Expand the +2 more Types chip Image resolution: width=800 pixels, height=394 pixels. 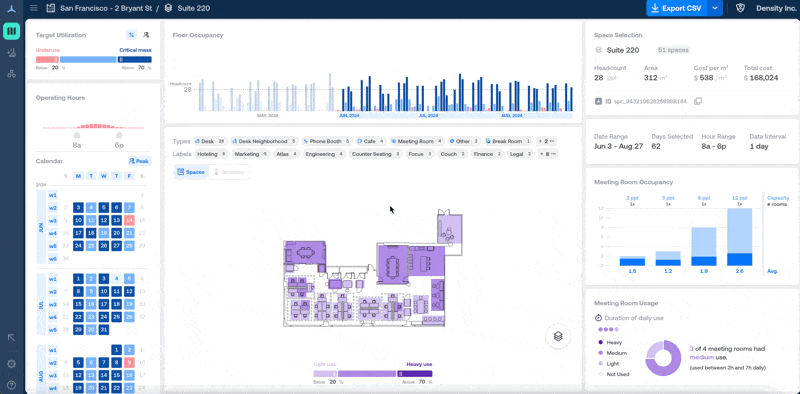(x=546, y=141)
